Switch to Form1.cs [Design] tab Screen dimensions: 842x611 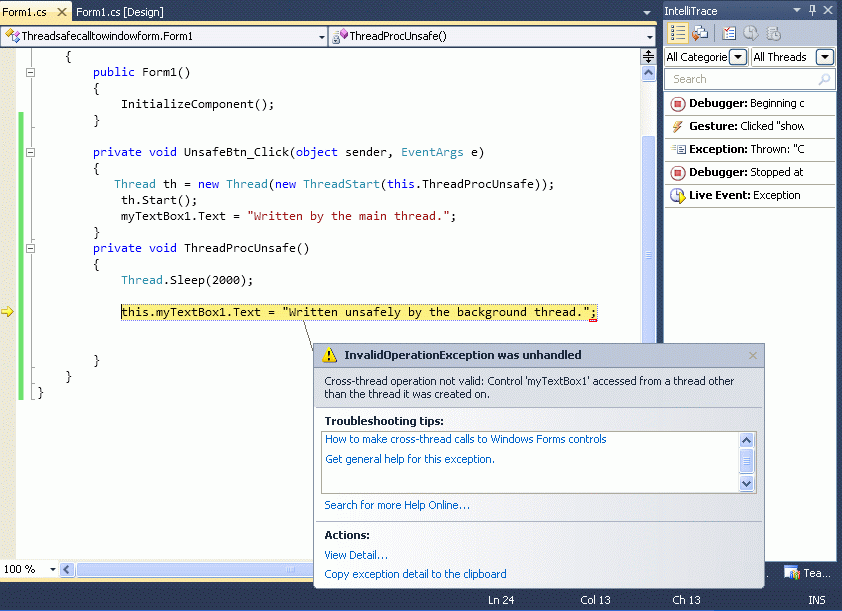click(x=119, y=11)
